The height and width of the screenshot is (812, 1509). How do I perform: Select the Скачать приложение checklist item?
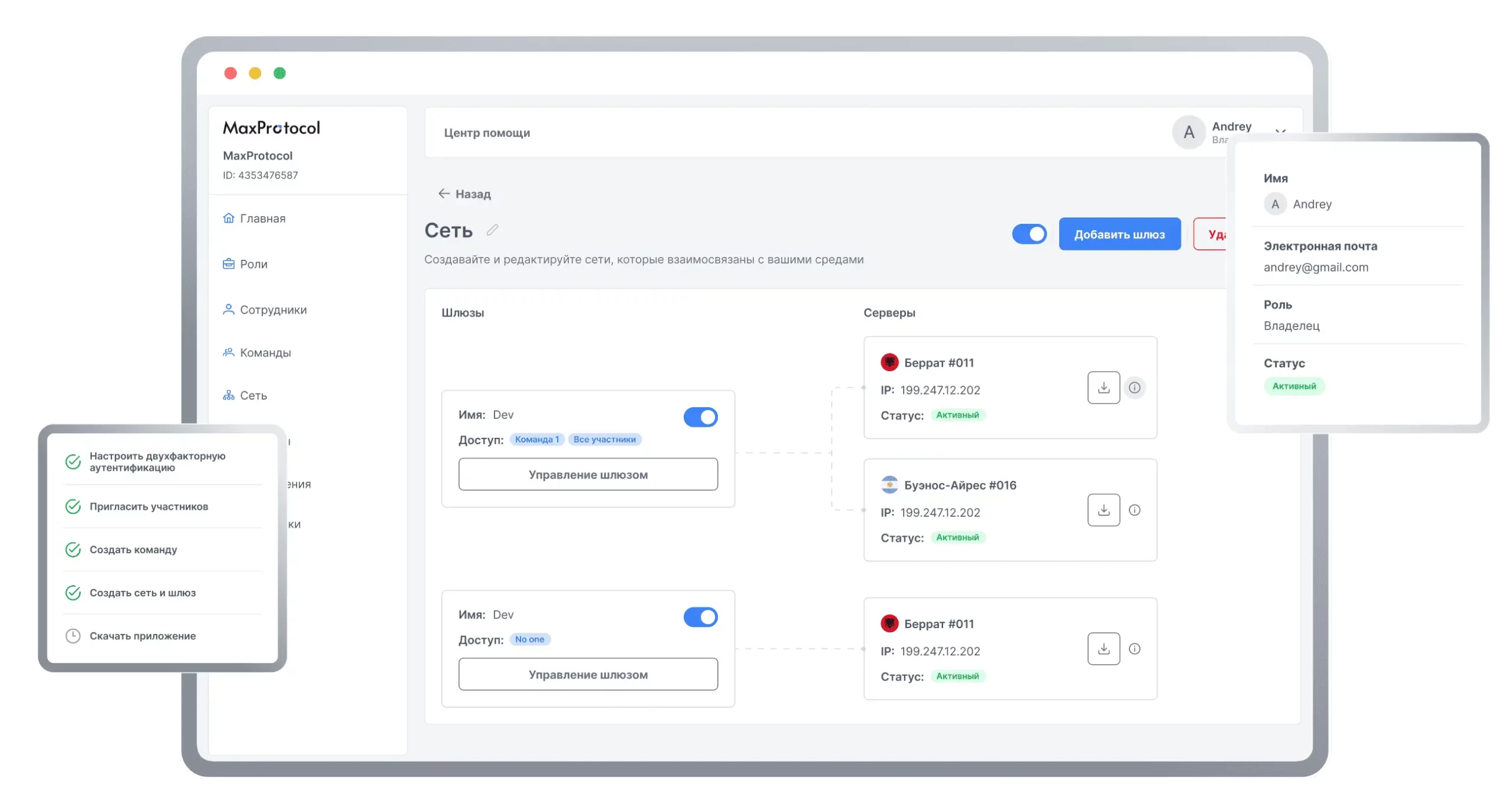(x=143, y=636)
